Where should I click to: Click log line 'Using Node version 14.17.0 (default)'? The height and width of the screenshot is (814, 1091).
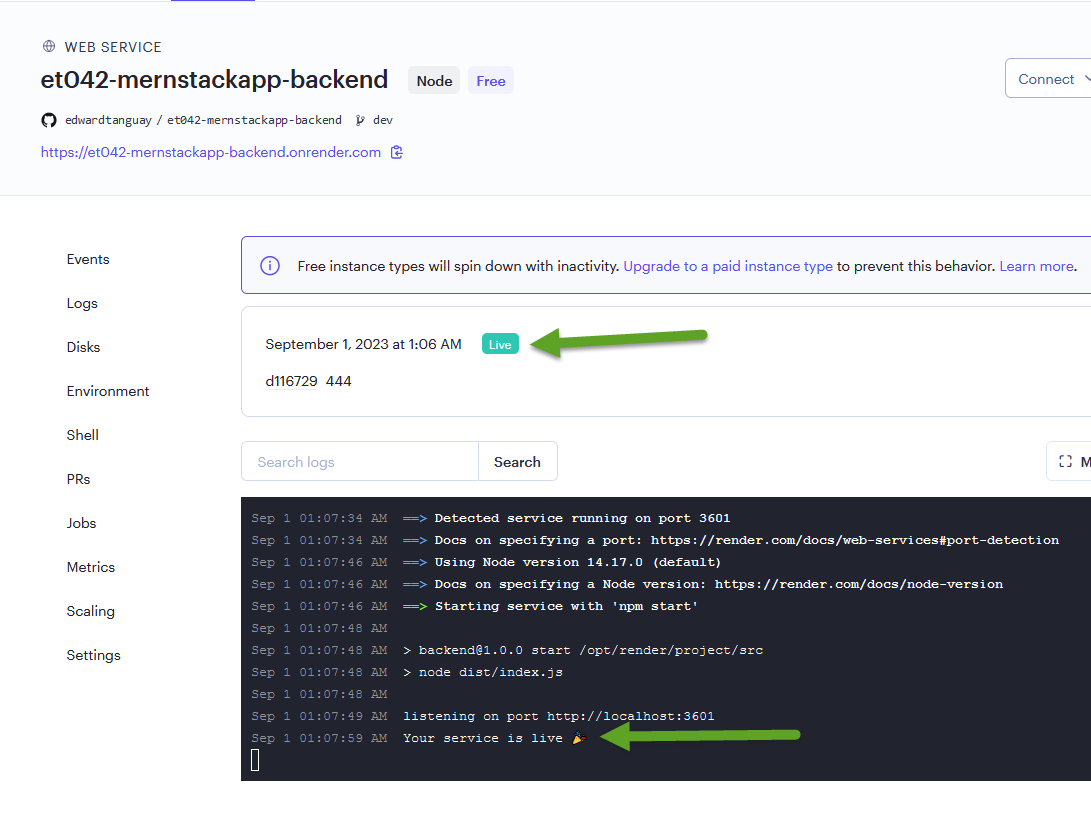578,562
